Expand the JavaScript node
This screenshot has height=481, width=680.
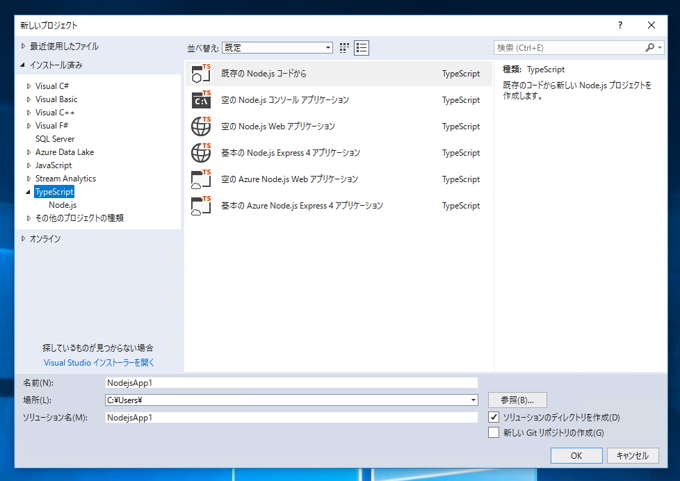29,166
